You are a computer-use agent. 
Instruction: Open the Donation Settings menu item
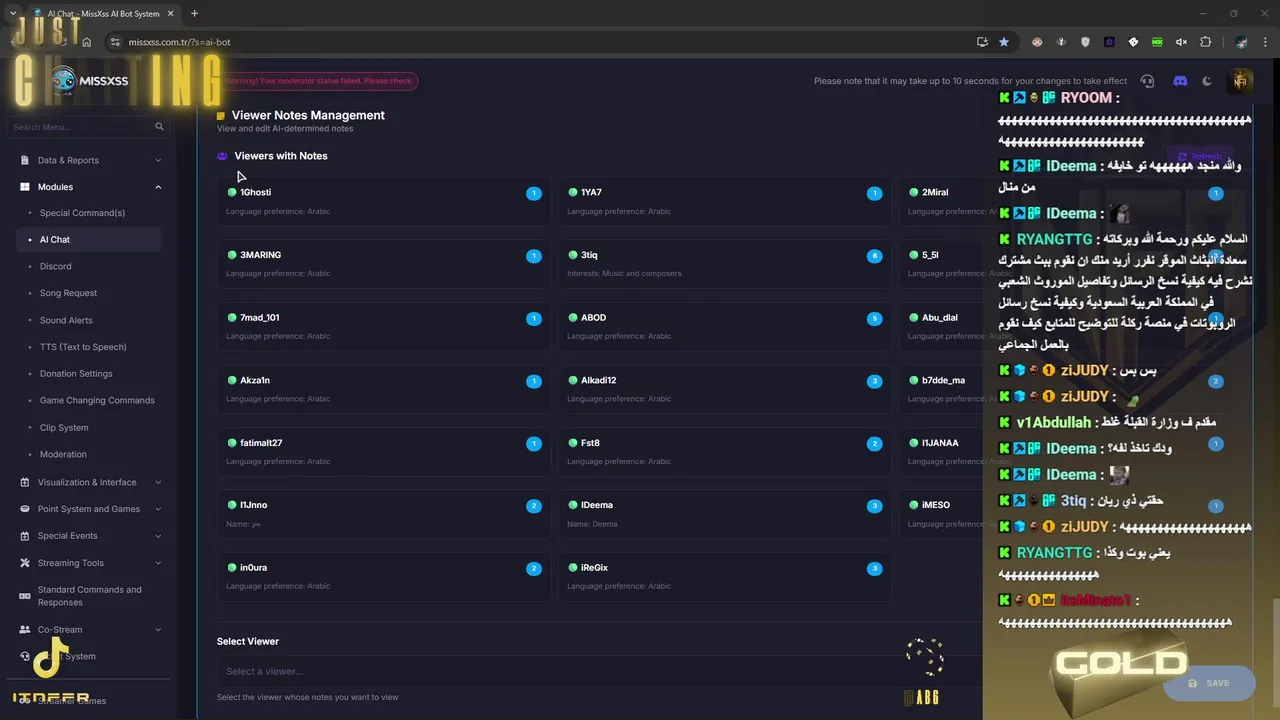(76, 374)
